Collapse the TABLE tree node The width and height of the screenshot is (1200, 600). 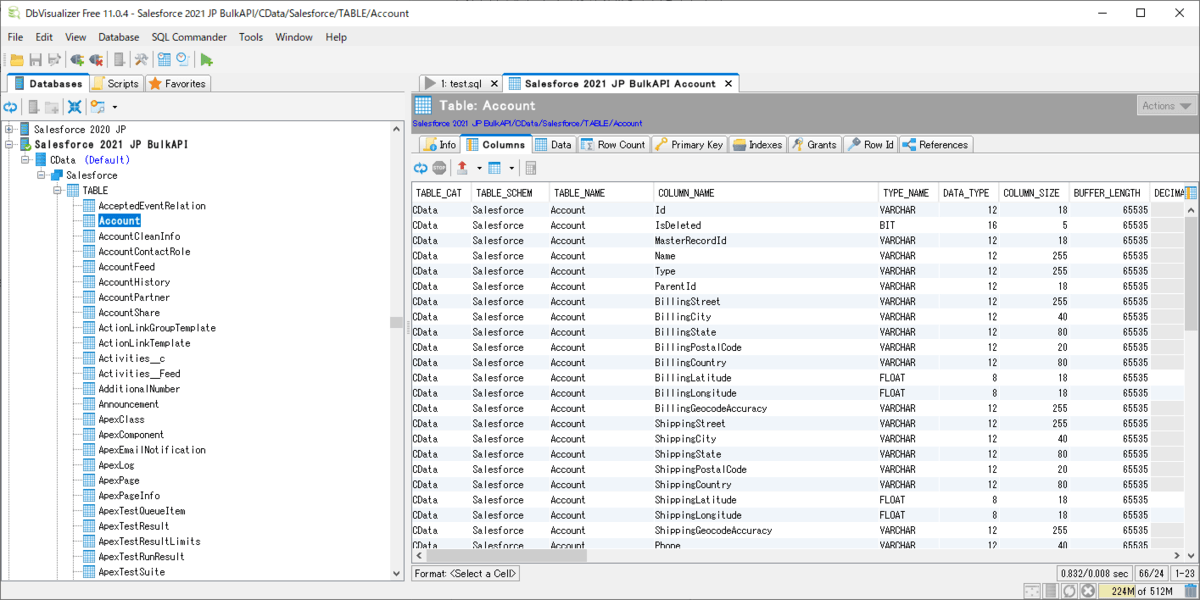pyautogui.click(x=58, y=190)
